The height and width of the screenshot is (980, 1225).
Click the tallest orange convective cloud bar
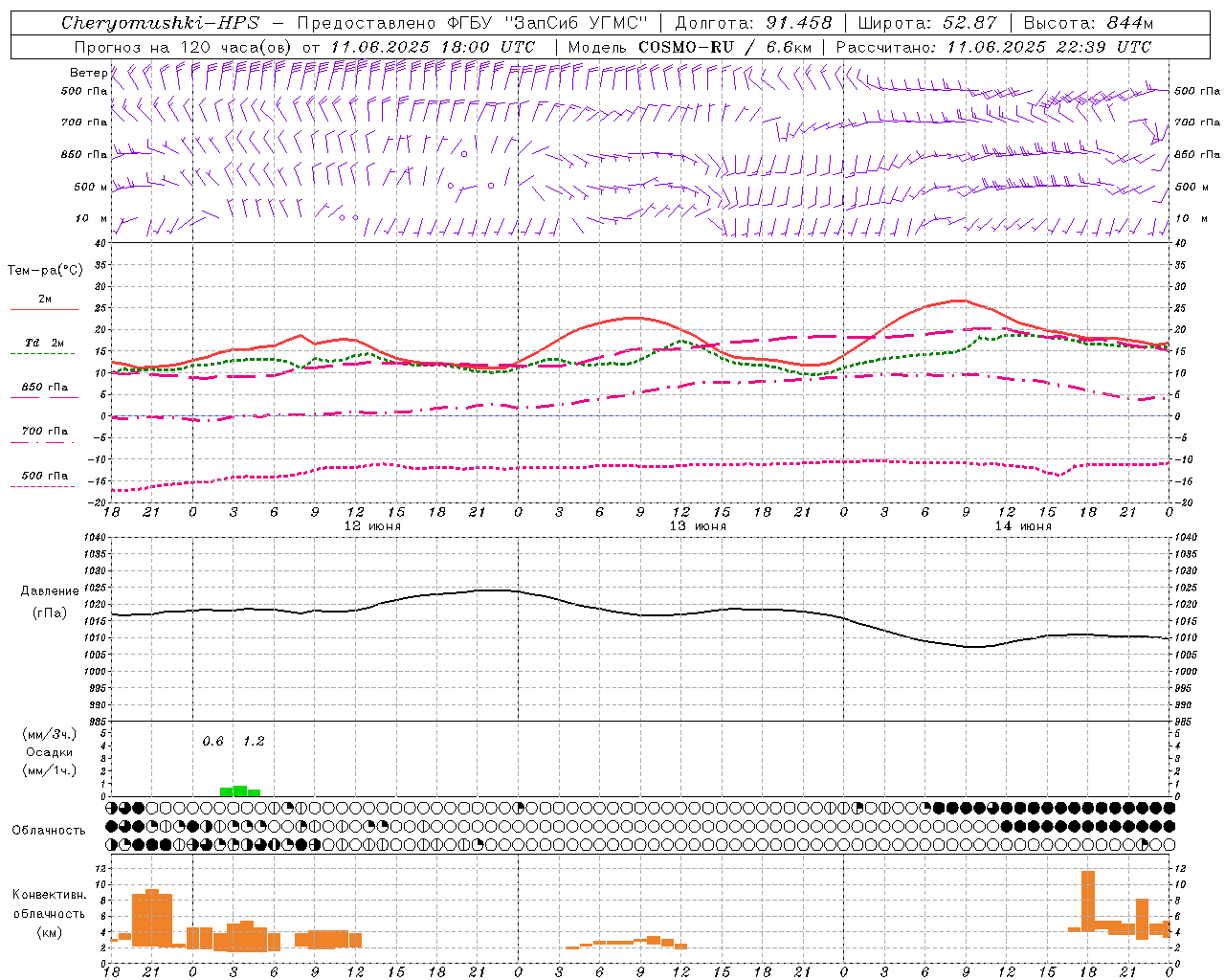click(x=1088, y=901)
